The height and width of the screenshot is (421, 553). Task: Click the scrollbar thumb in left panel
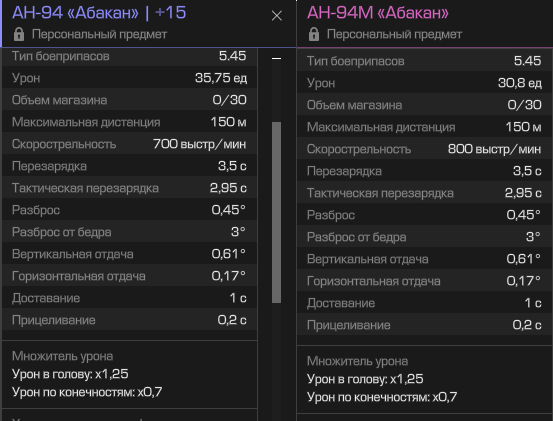[276, 212]
